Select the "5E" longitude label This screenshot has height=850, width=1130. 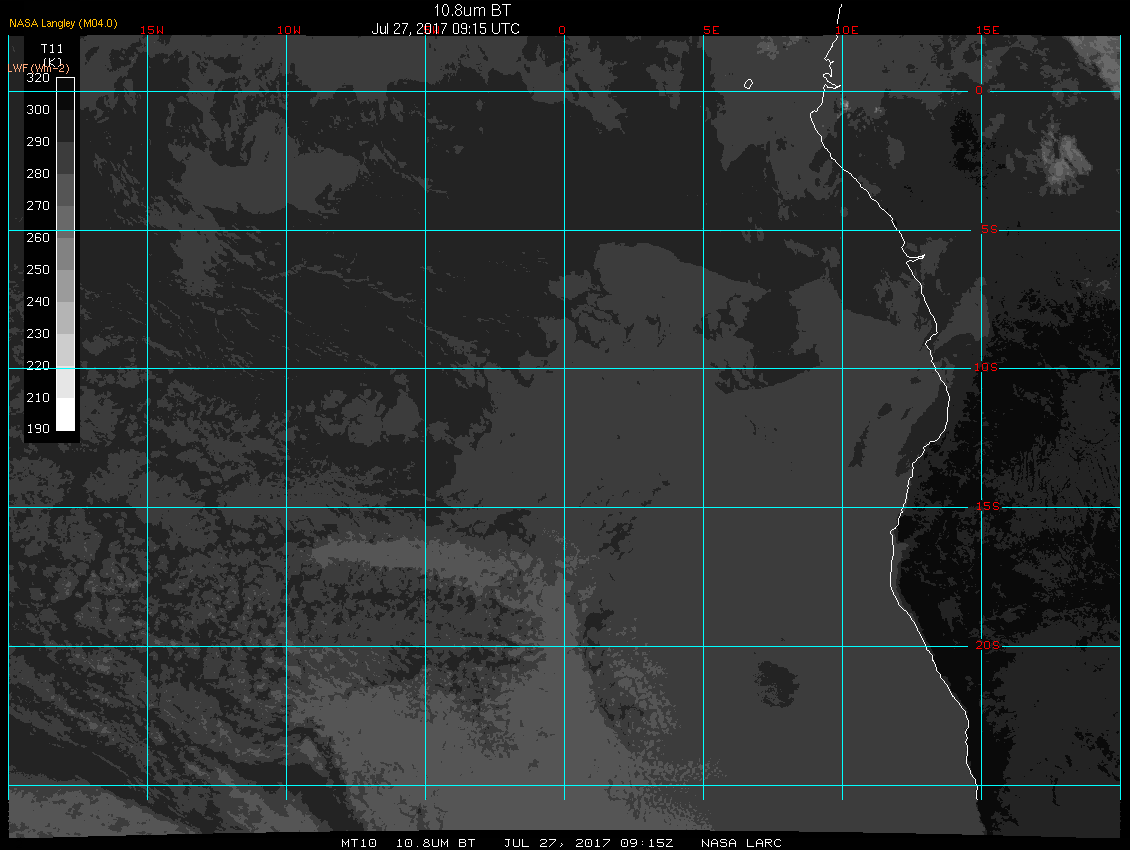pyautogui.click(x=711, y=30)
